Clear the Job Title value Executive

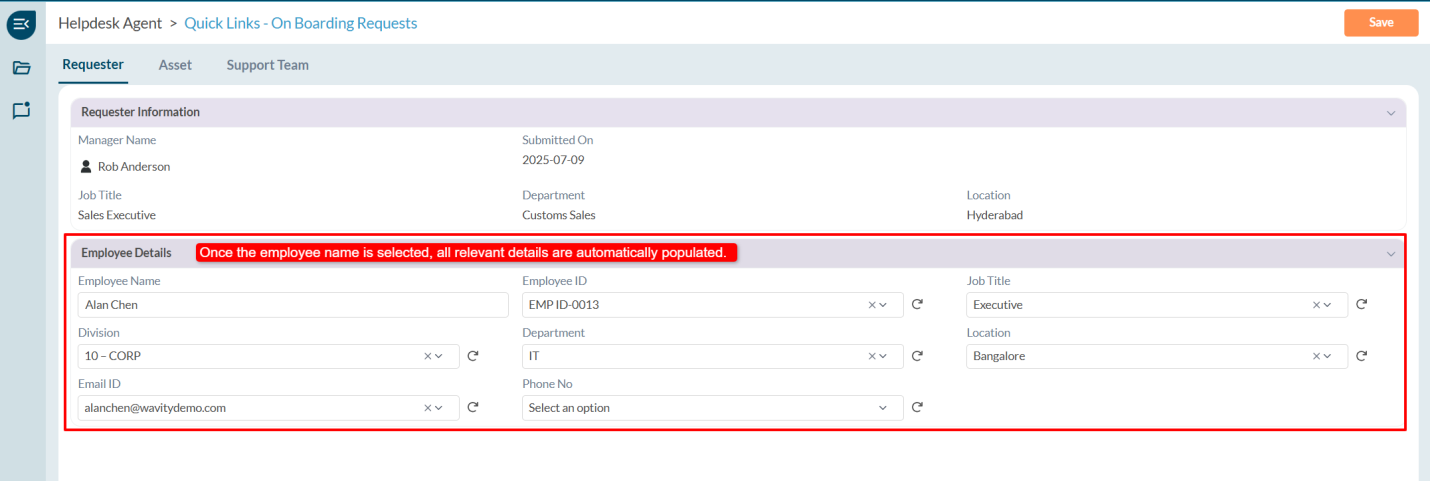(1316, 305)
